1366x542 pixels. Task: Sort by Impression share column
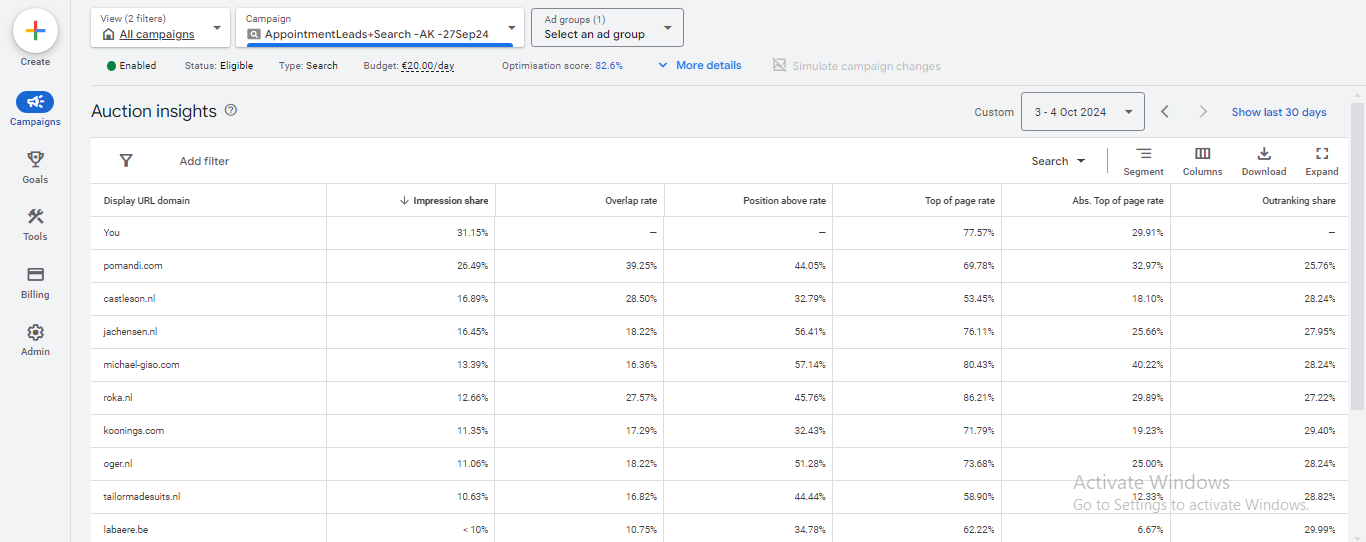[444, 201]
